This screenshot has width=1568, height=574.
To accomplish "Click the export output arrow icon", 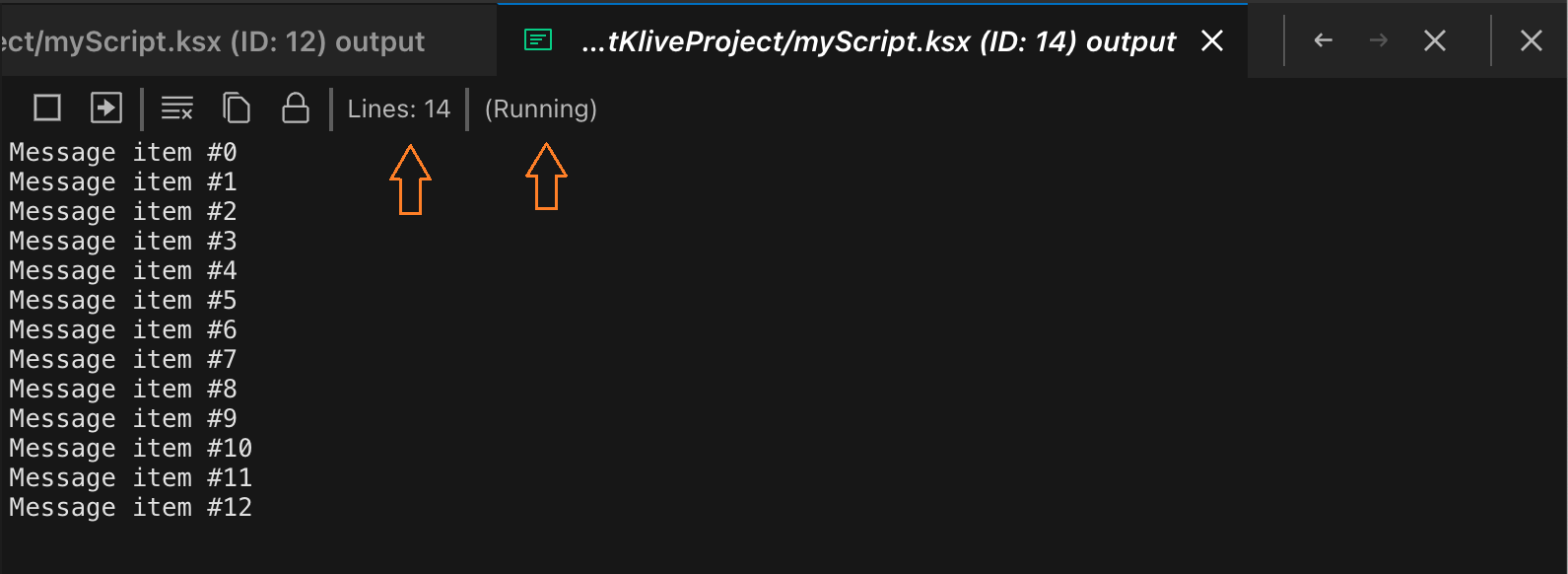I will point(106,108).
